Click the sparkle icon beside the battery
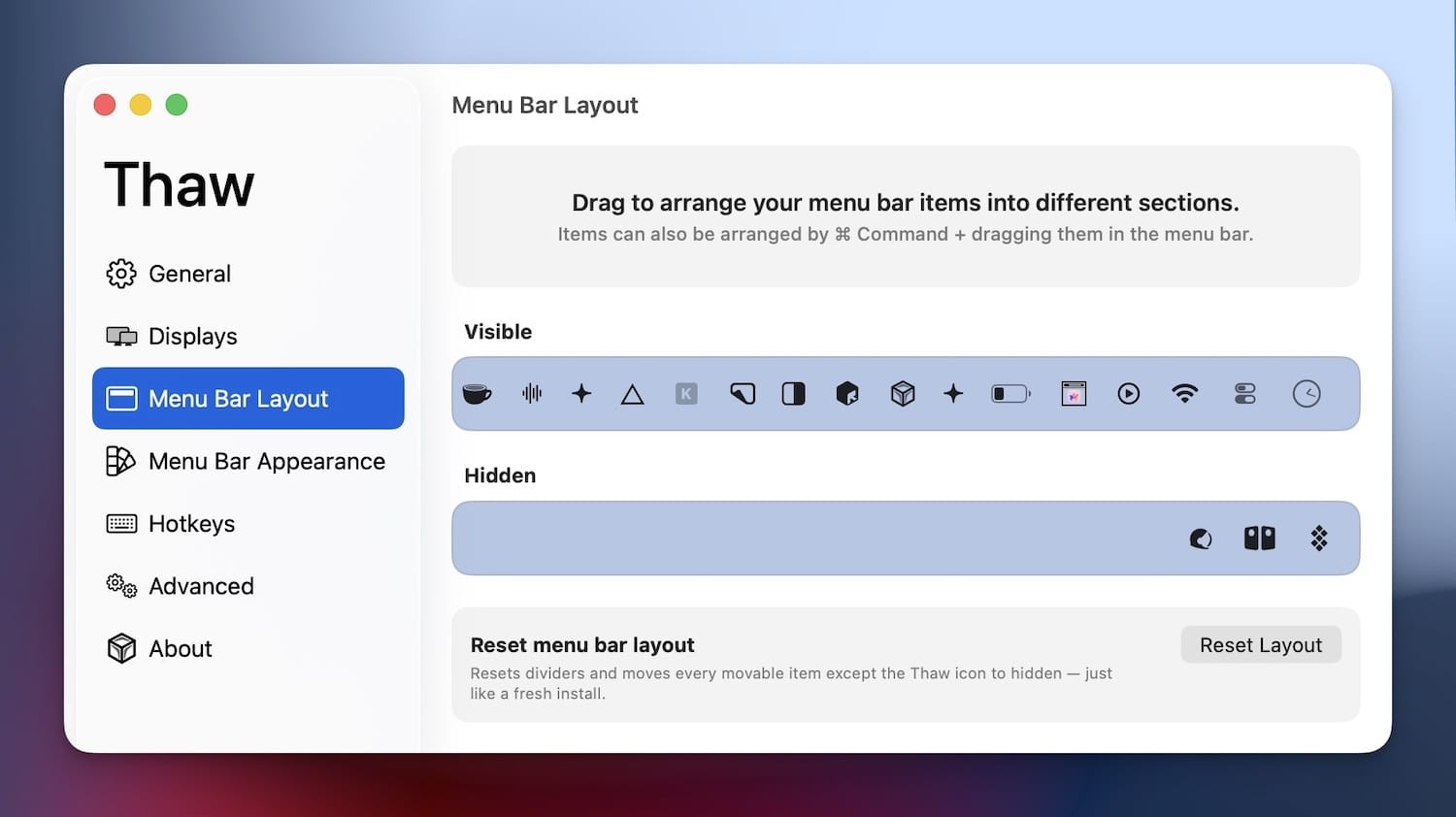 [x=953, y=393]
